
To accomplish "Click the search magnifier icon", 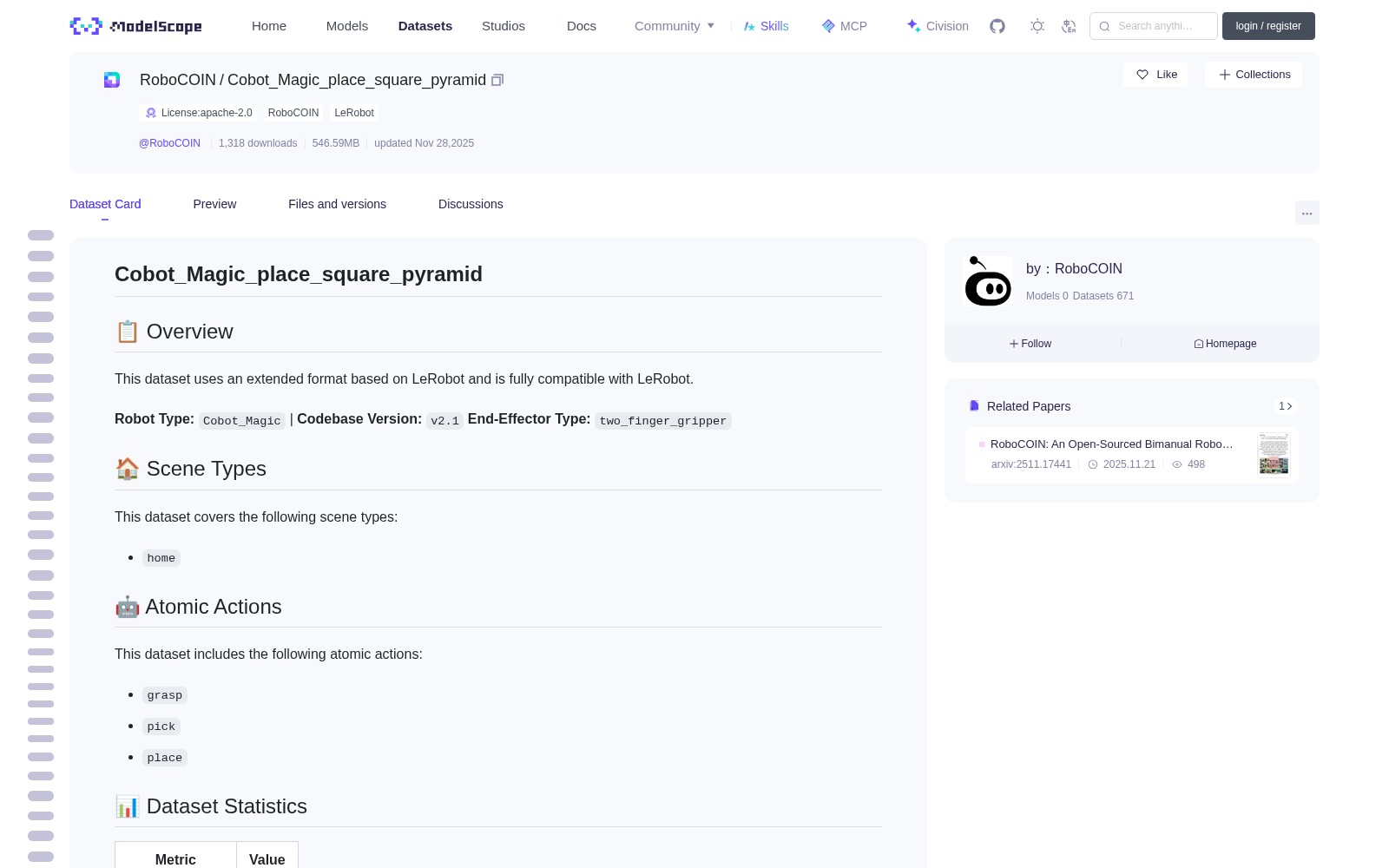I will point(1104,26).
